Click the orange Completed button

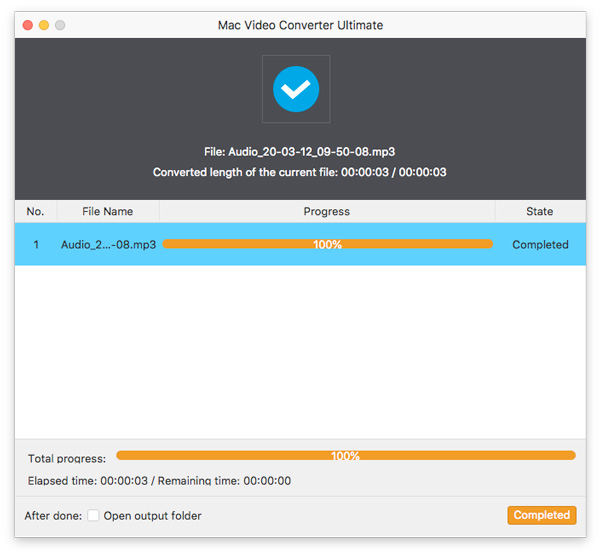[x=542, y=515]
